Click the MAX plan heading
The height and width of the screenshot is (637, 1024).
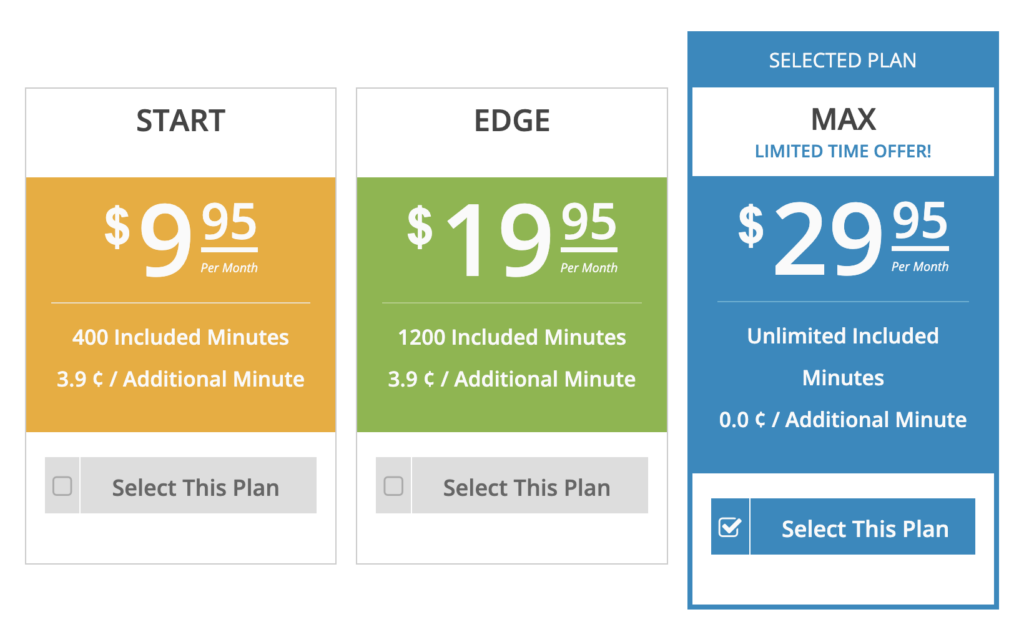[x=843, y=119]
